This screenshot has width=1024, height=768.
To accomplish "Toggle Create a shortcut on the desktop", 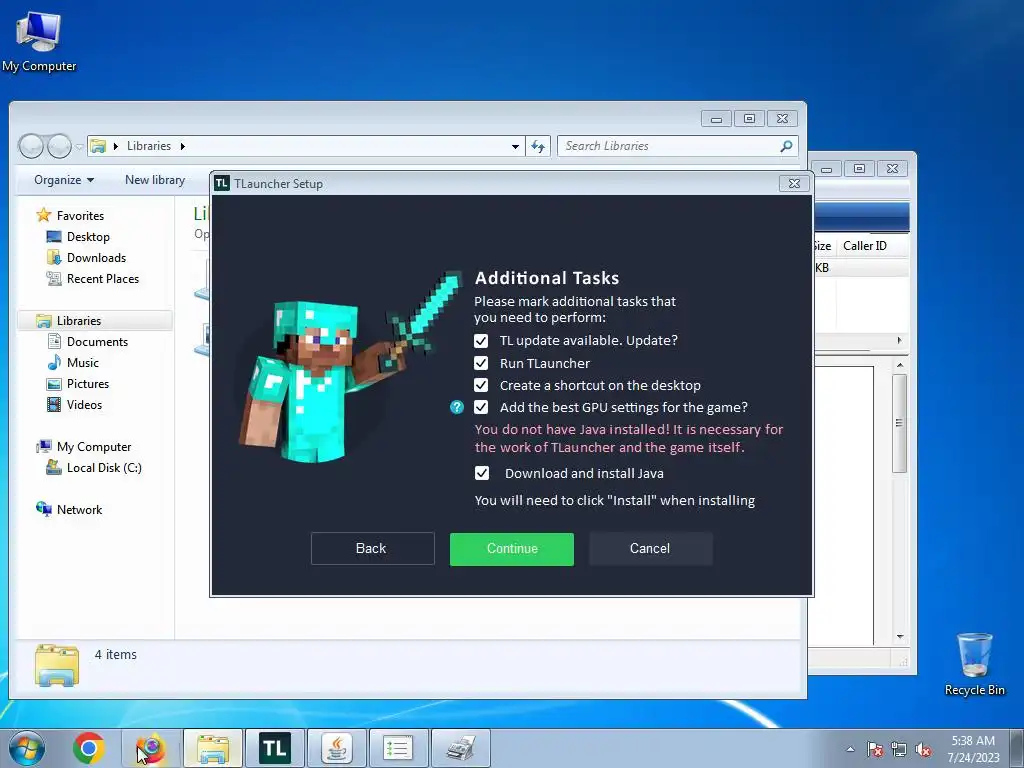I will (x=481, y=385).
